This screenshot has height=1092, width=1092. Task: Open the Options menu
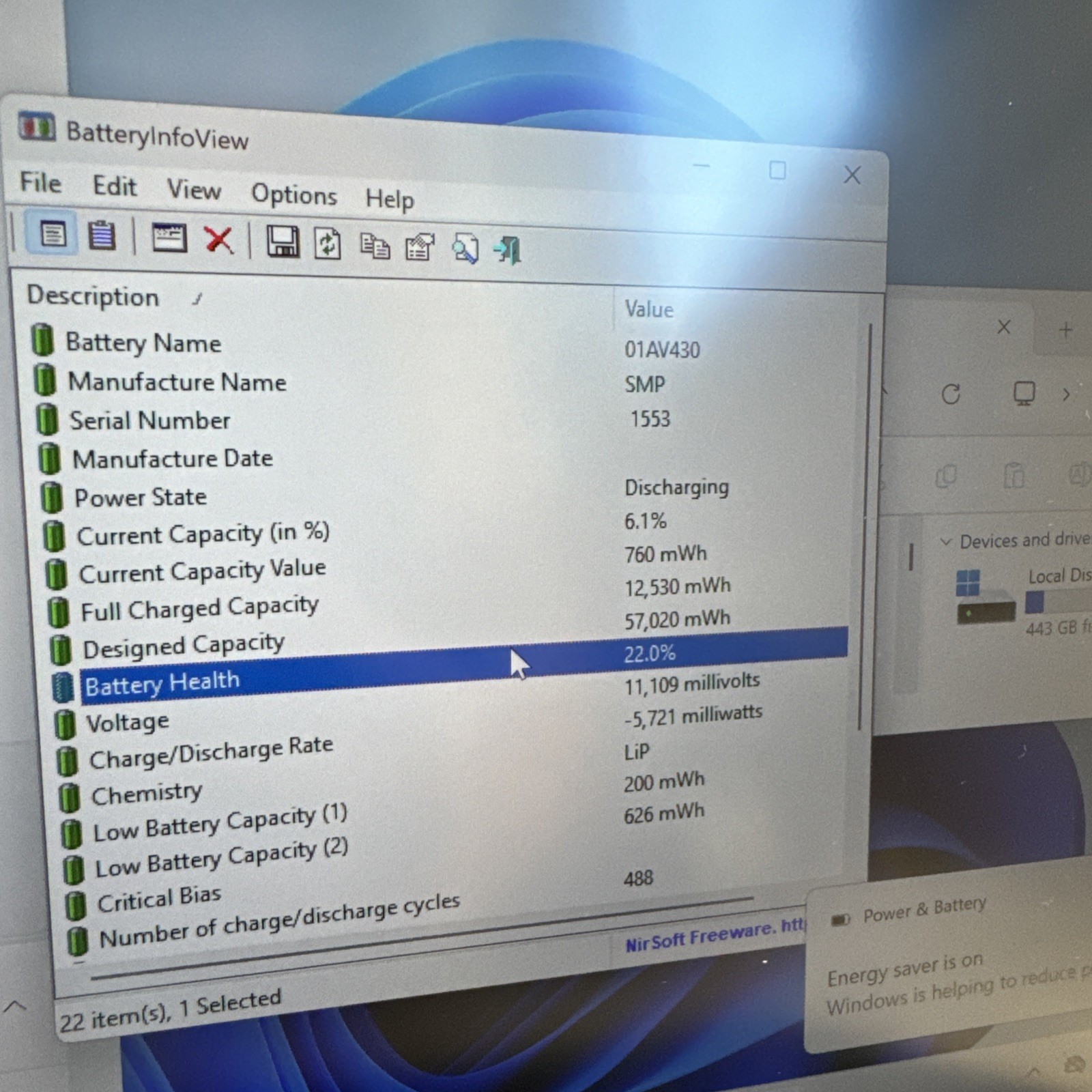pos(294,195)
